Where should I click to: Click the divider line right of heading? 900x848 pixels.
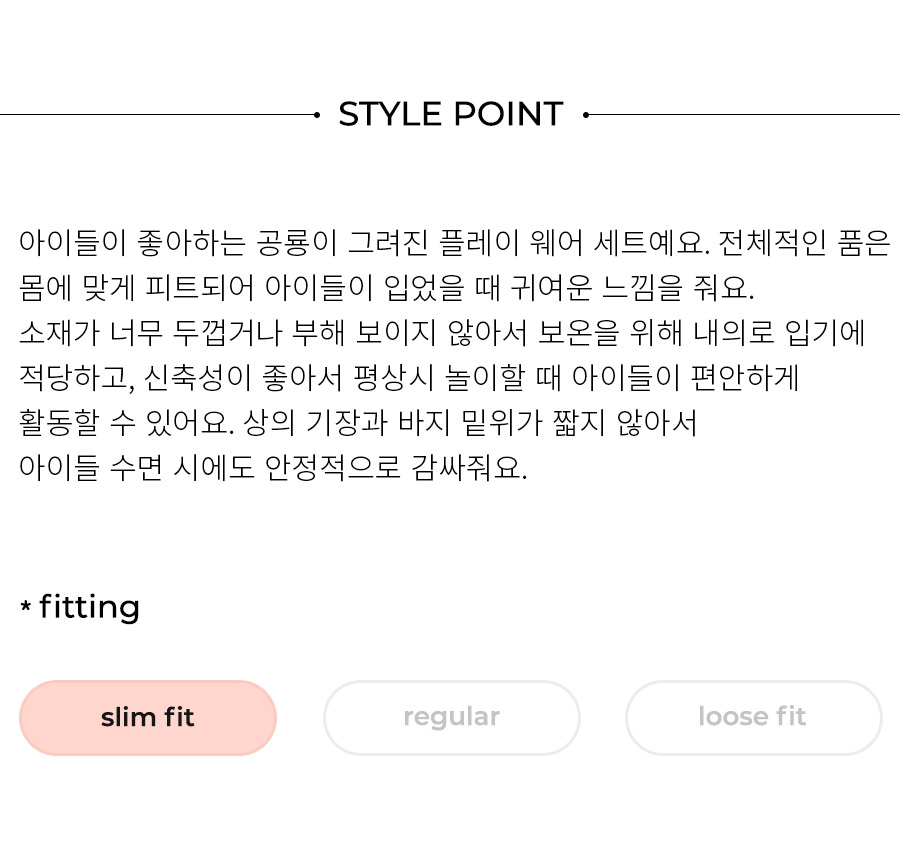click(x=744, y=115)
